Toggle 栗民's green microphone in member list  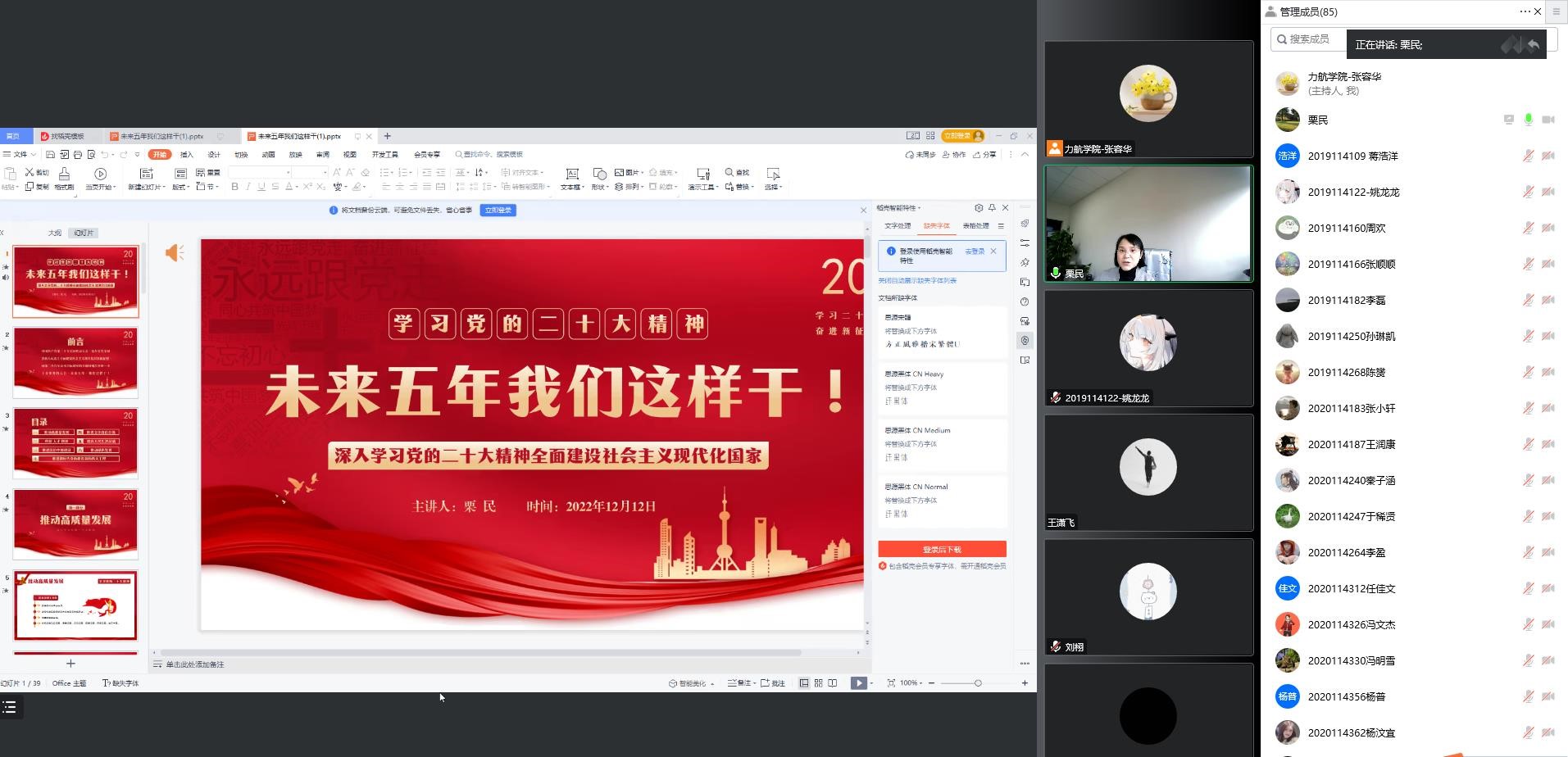(x=1528, y=120)
